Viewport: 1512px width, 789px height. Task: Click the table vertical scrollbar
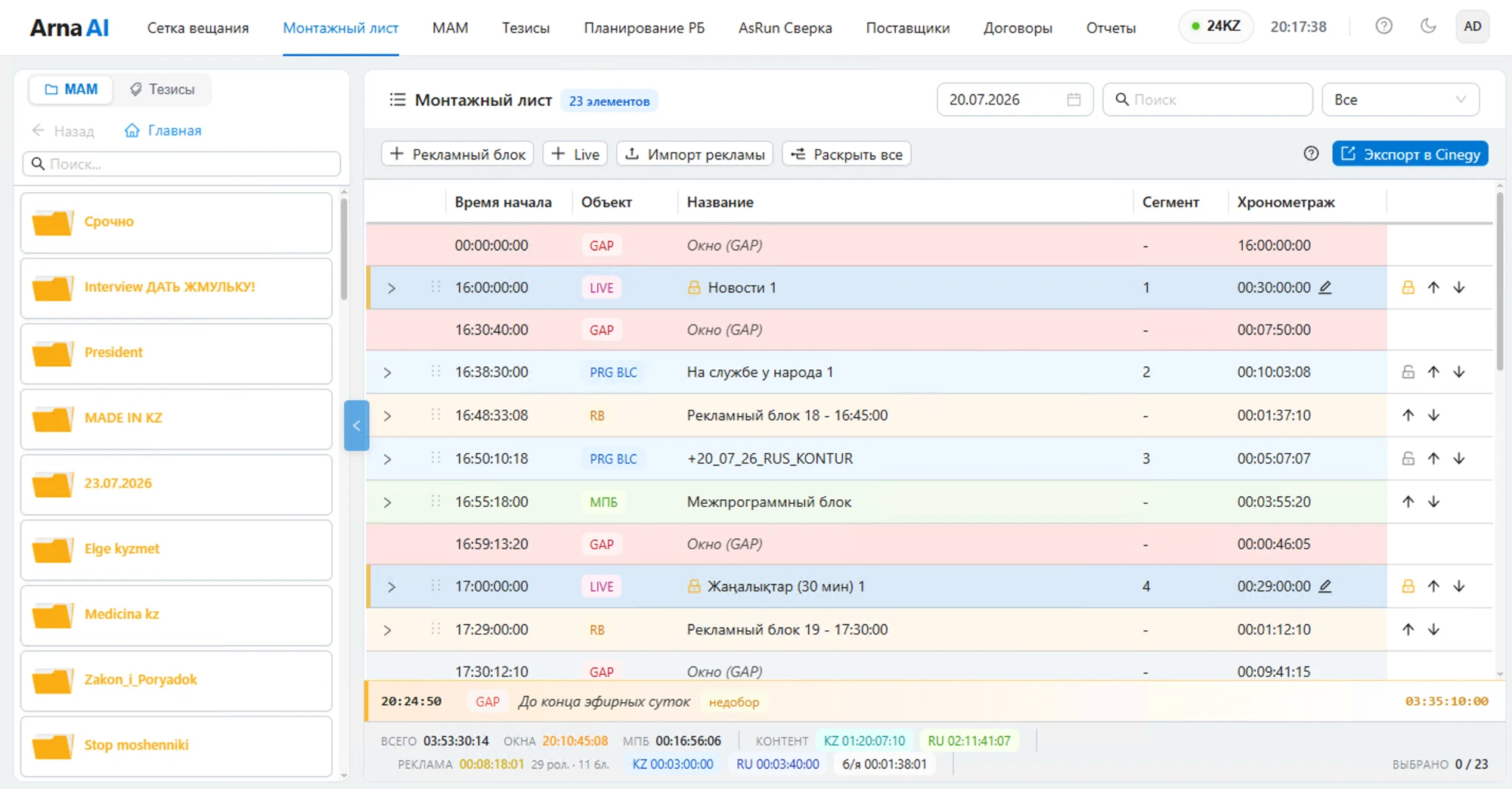point(1500,282)
